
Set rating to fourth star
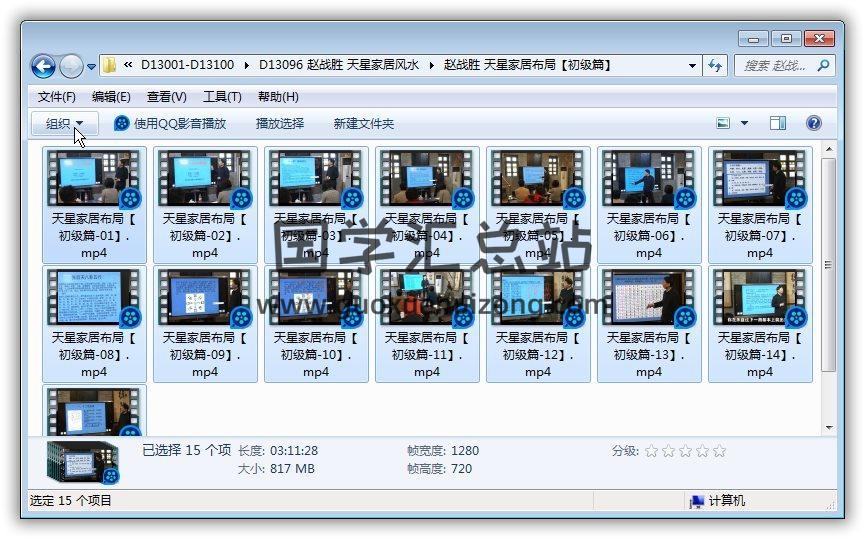tap(702, 451)
